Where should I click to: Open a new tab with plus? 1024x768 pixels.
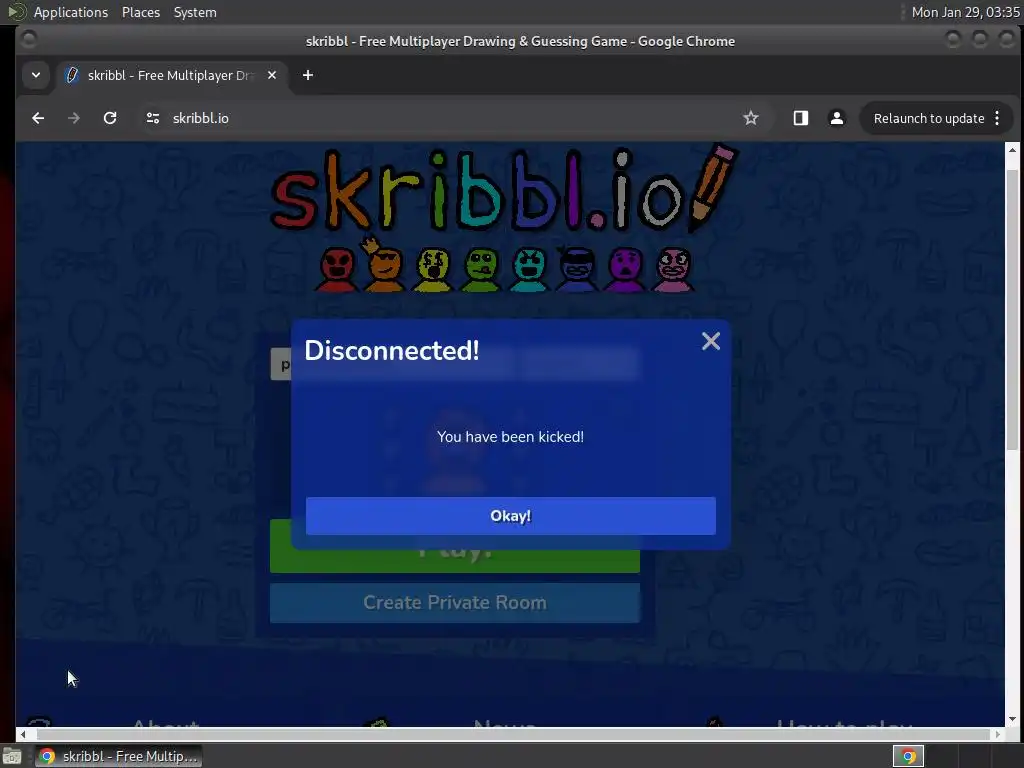coord(308,75)
